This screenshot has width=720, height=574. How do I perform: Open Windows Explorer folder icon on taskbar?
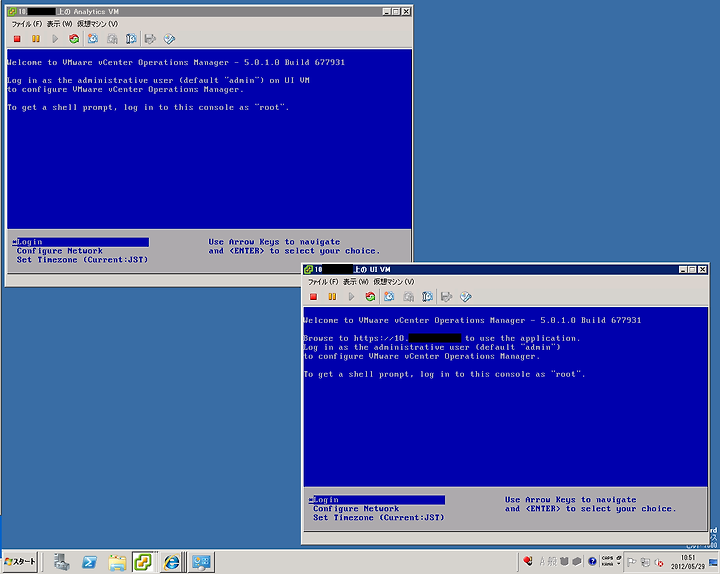click(x=117, y=562)
